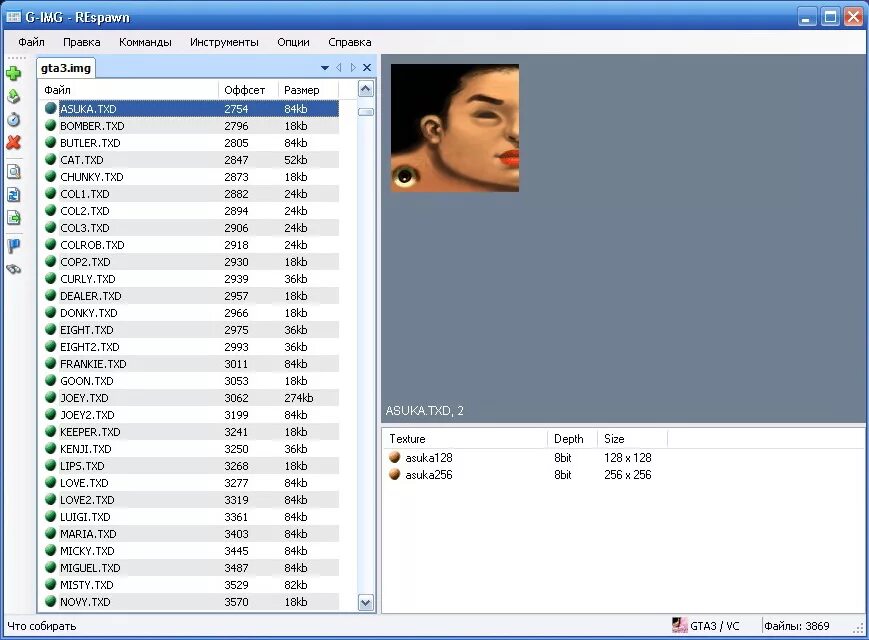Select KENJI.TXD in the file list

(189, 449)
